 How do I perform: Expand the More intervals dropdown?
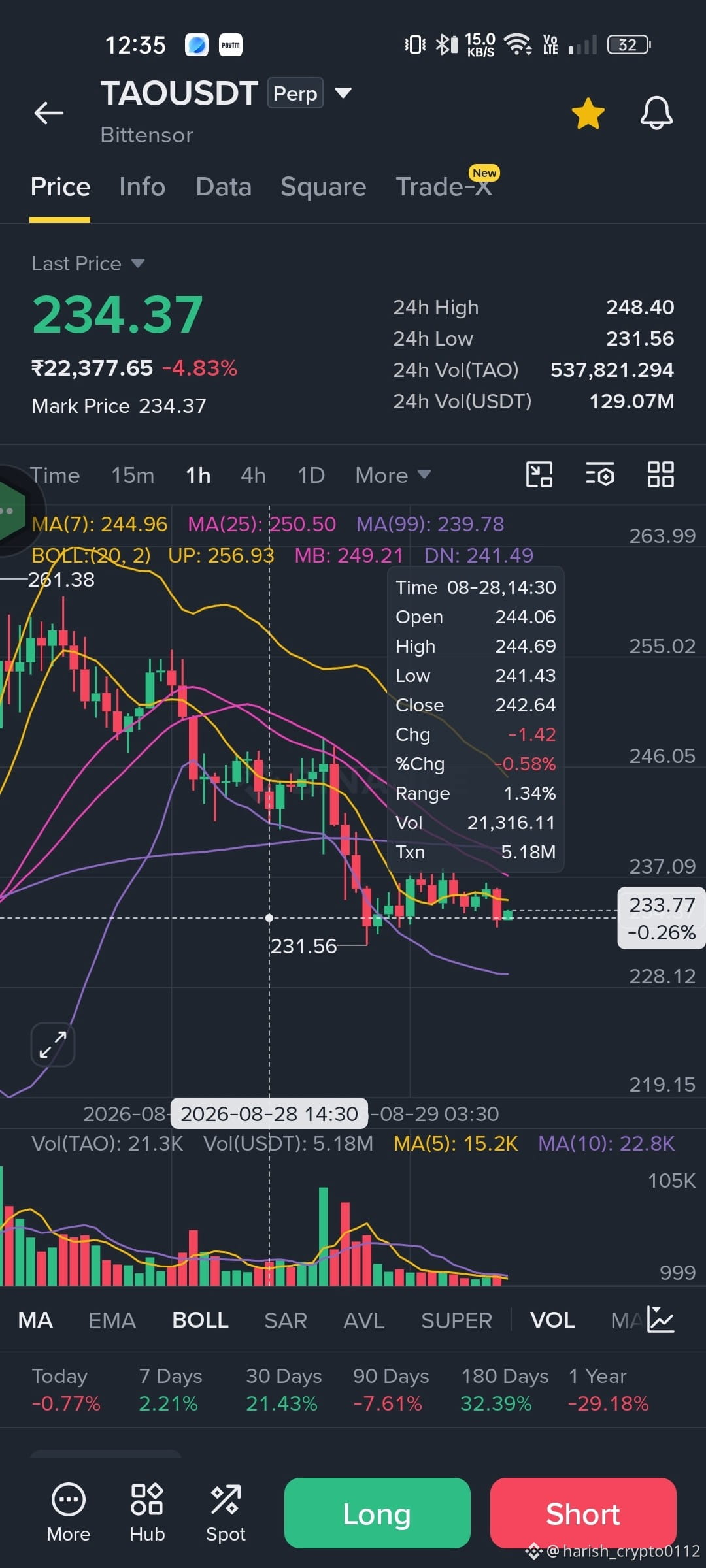click(393, 475)
